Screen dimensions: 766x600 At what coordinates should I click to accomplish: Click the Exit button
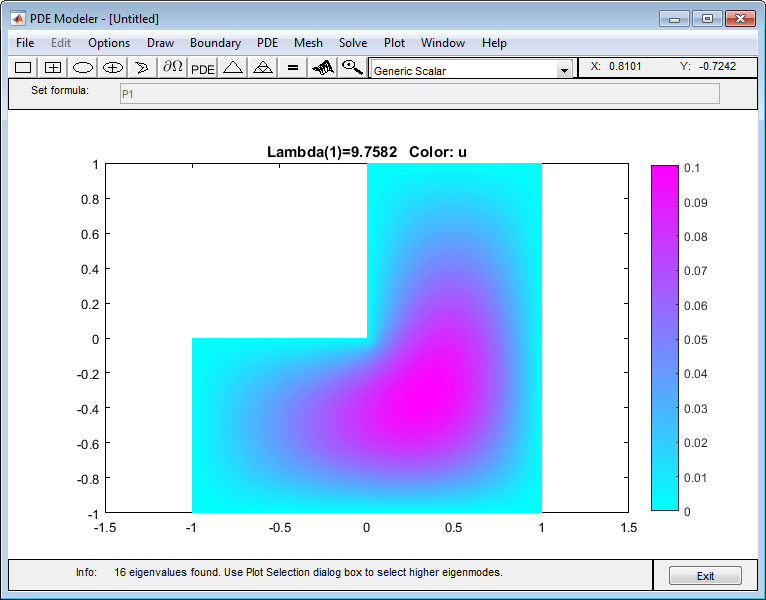[x=705, y=576]
